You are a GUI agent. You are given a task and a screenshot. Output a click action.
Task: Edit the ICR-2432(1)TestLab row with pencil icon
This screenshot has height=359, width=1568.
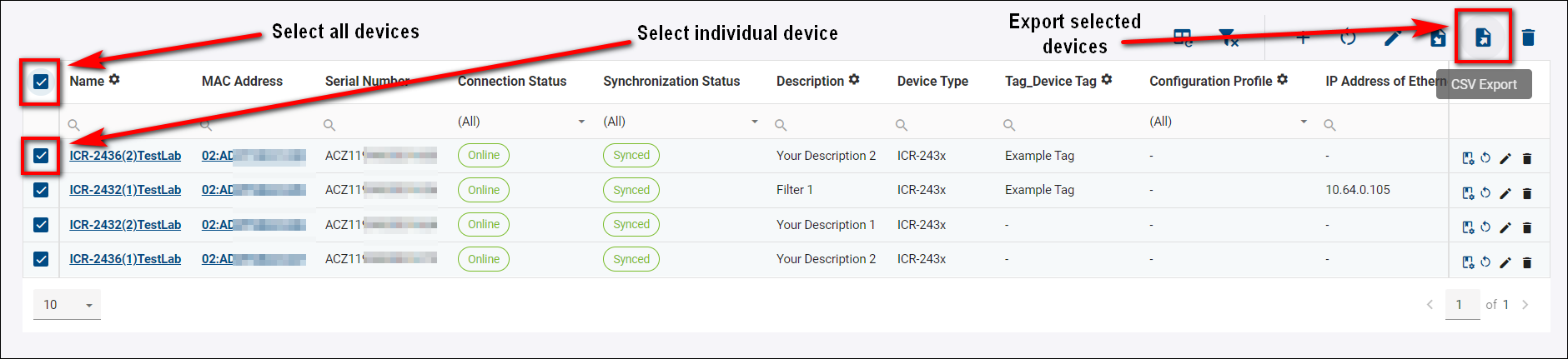1505,193
